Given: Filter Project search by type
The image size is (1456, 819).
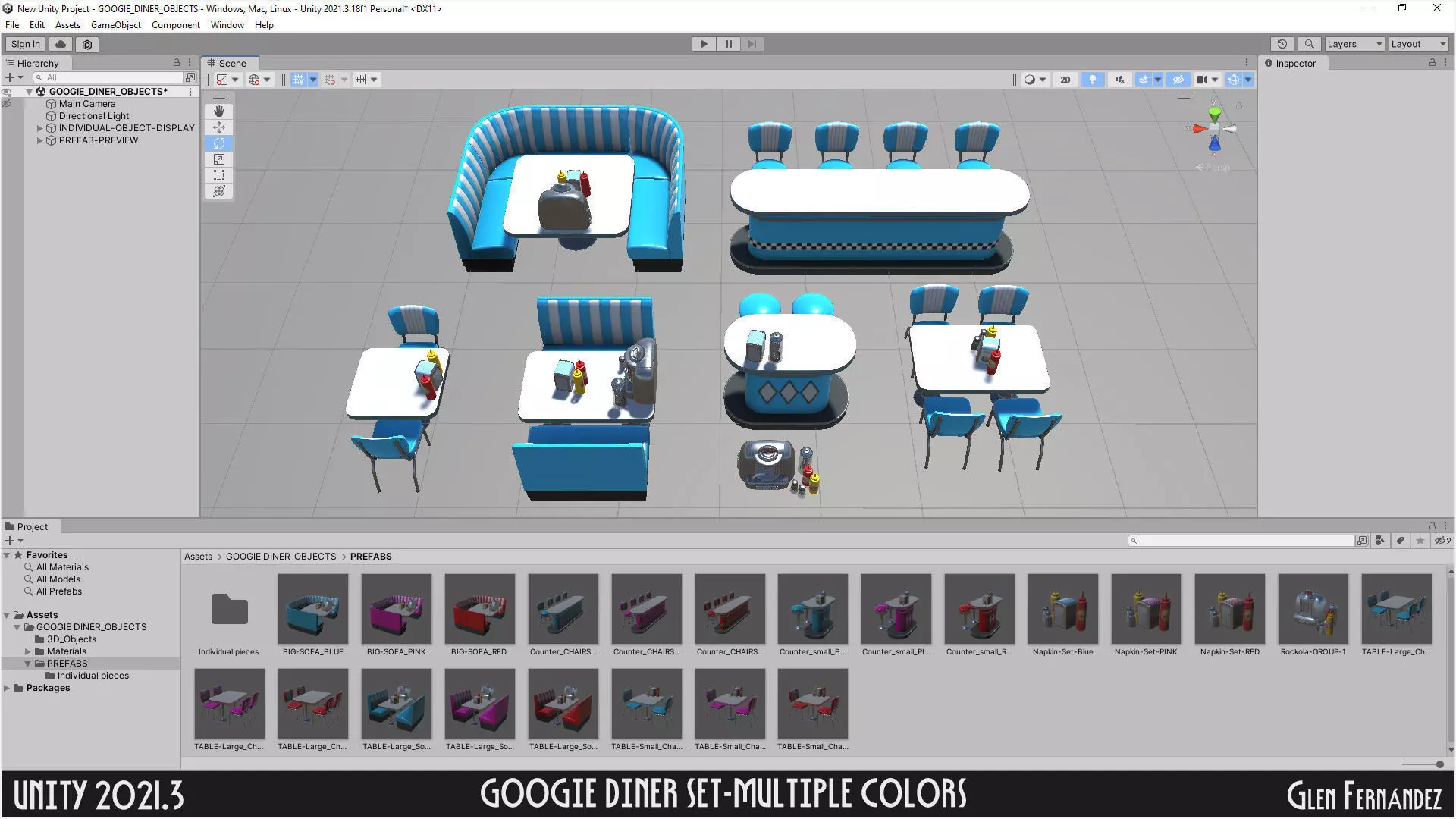Looking at the screenshot, I should [x=1380, y=541].
